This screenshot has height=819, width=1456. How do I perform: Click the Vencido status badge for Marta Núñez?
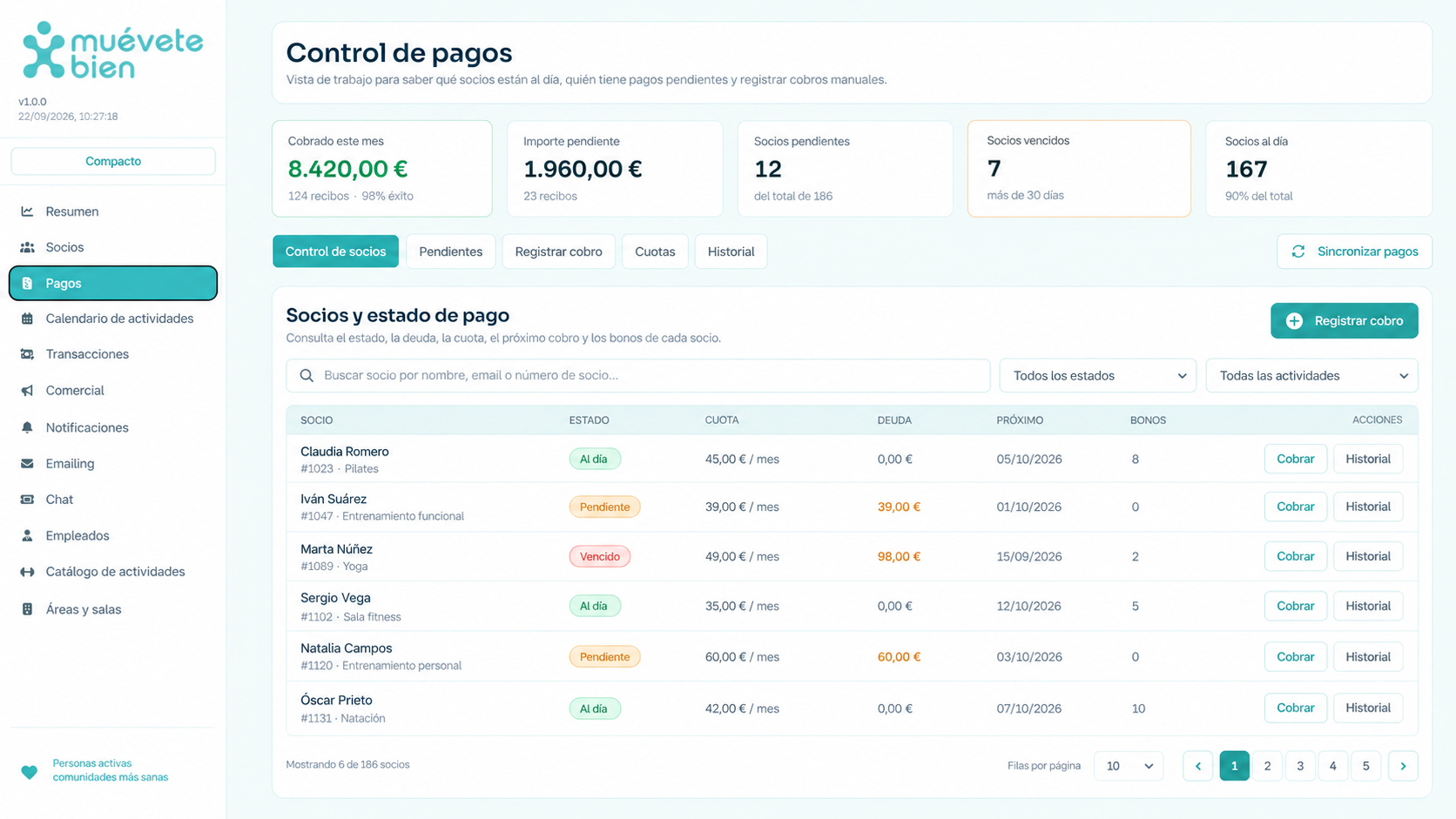click(600, 556)
